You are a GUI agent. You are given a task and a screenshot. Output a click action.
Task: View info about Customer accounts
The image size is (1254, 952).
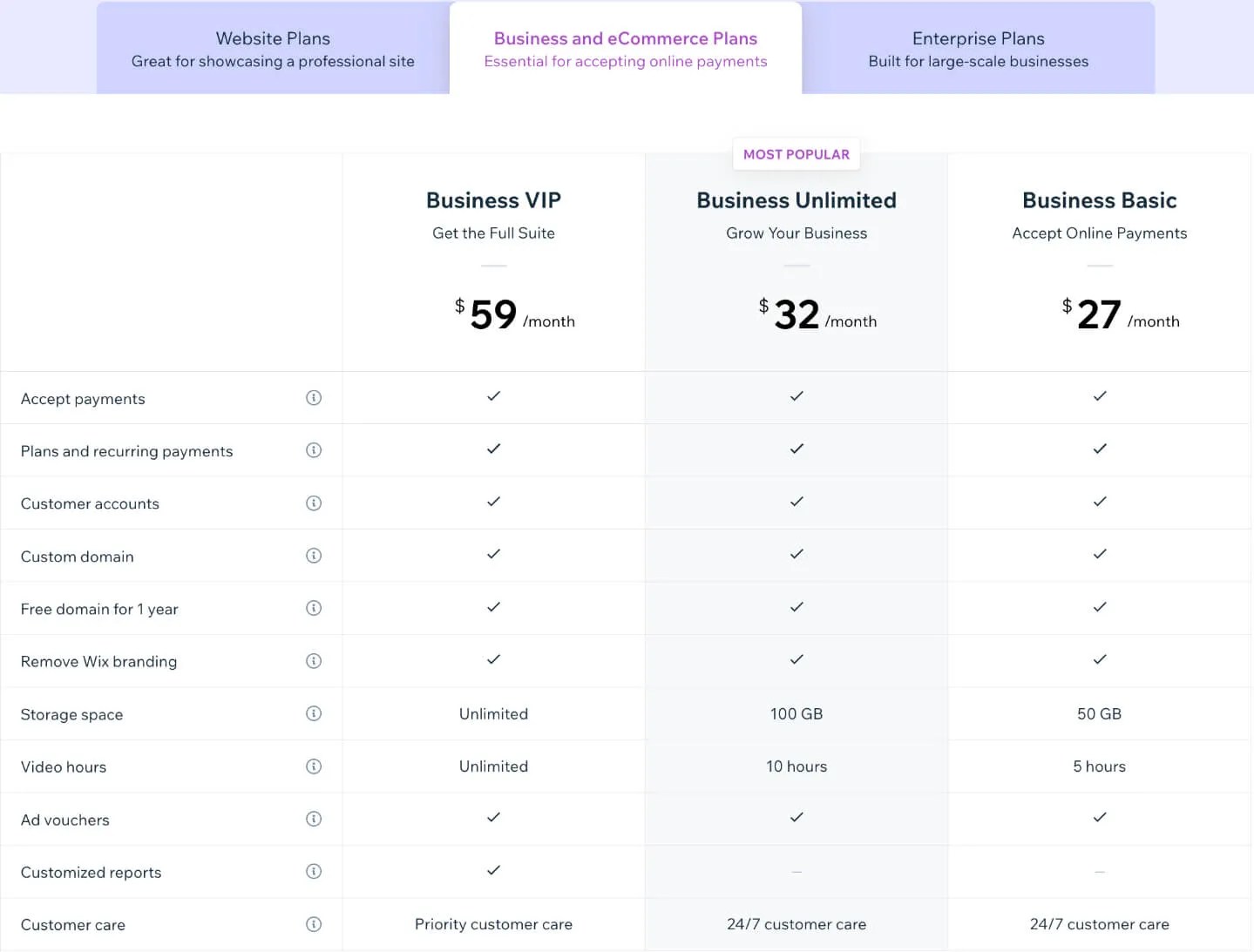click(x=314, y=503)
